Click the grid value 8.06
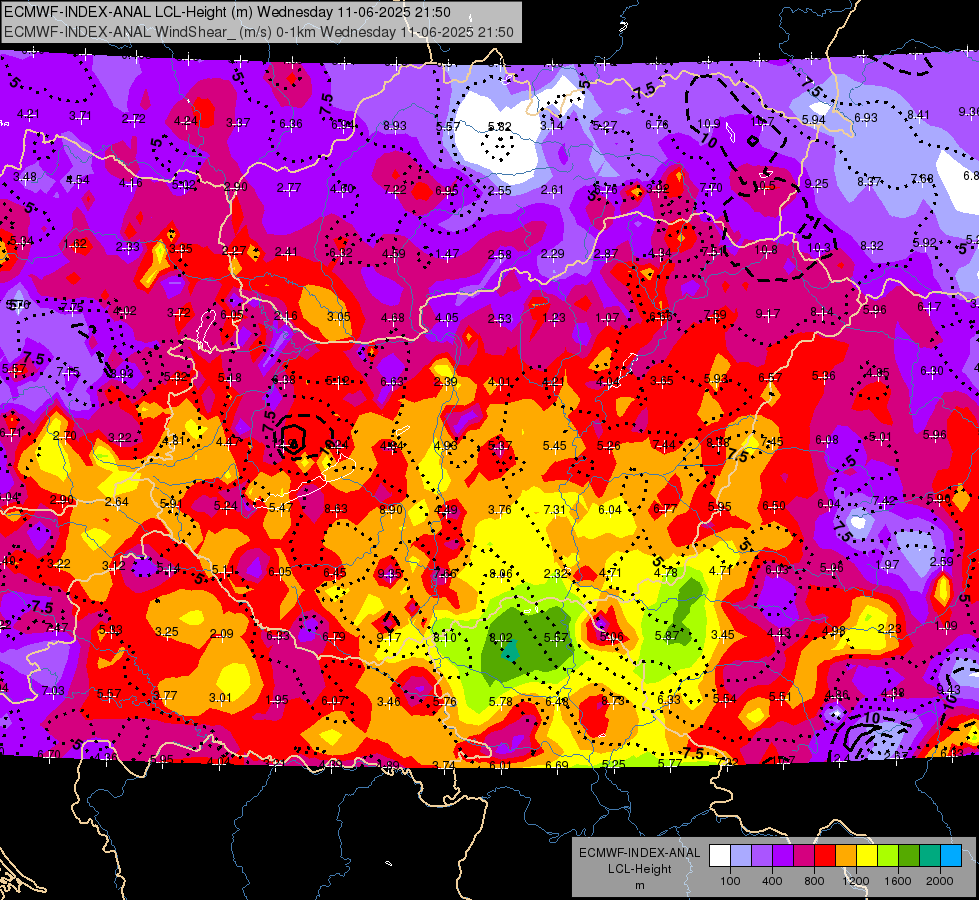The height and width of the screenshot is (900, 979). [x=501, y=573]
